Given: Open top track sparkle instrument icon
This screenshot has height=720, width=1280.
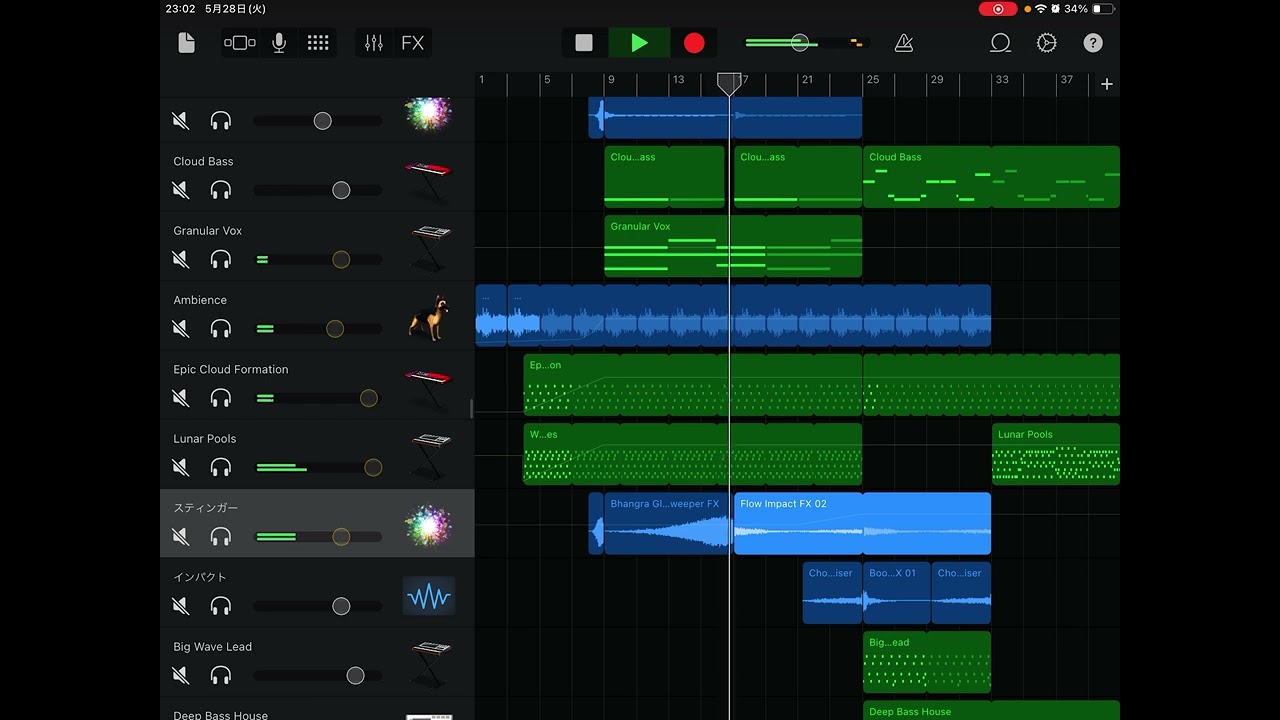Looking at the screenshot, I should point(428,113).
